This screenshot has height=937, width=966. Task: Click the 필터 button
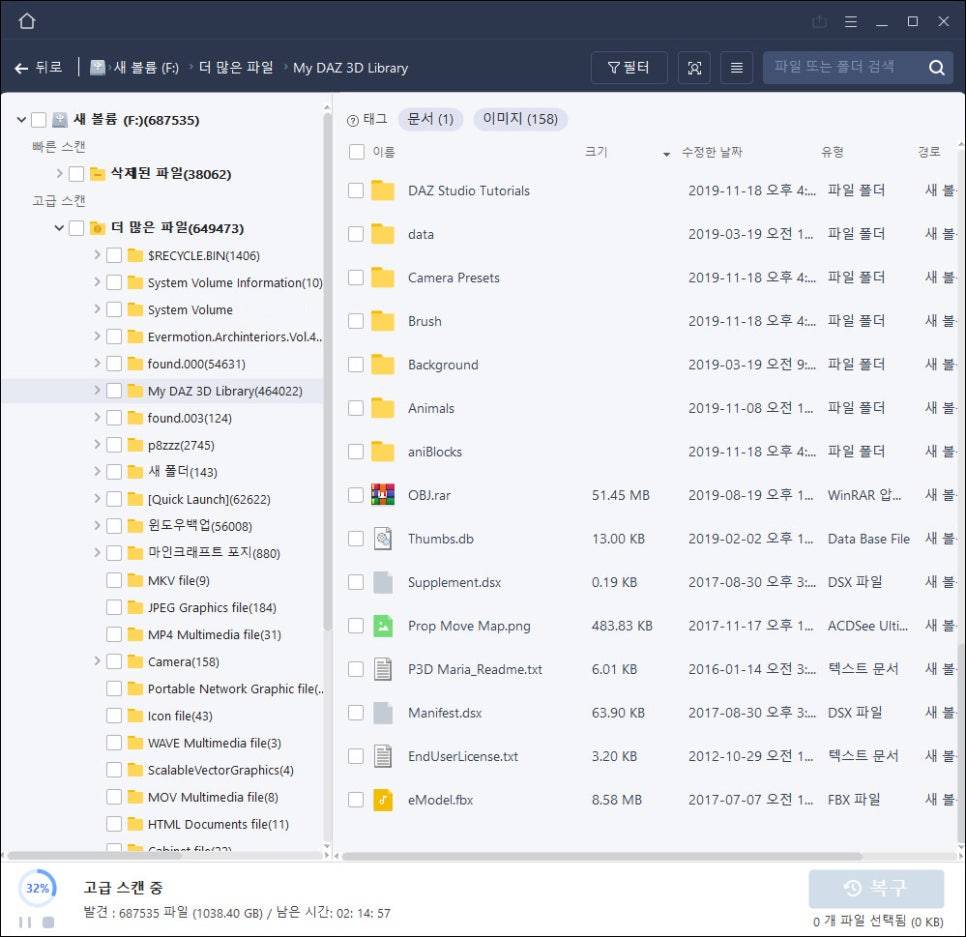tap(629, 68)
